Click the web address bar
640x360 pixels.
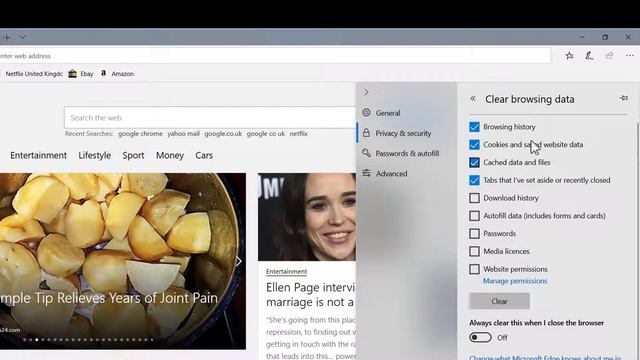274,56
